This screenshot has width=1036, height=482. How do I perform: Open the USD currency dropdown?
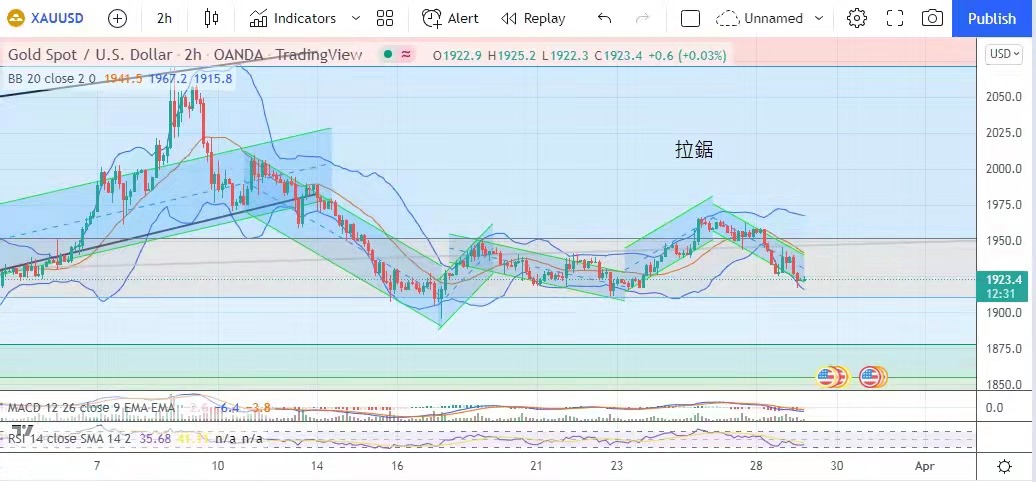click(x=1003, y=53)
